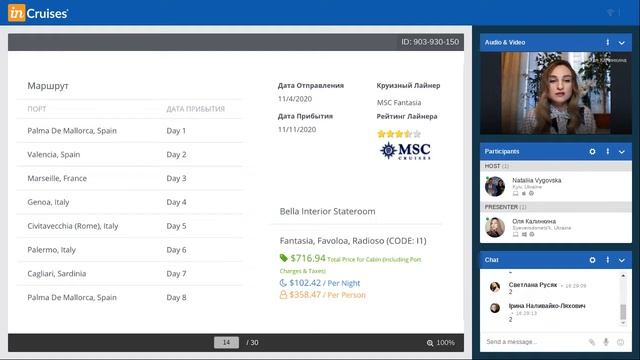Collapse the Participants panel
The image size is (640, 360).
pos(622,152)
